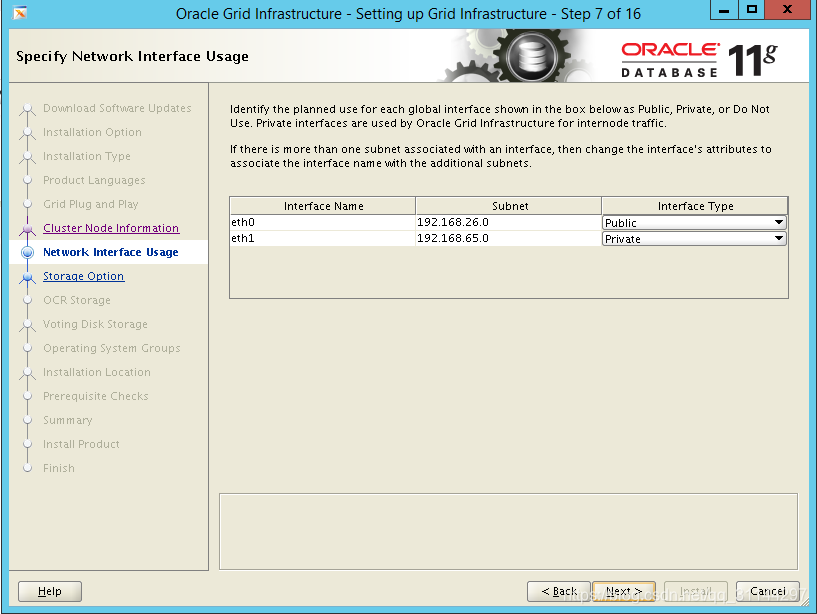817x614 pixels.
Task: Go to Cluster Node Information step
Action: click(x=111, y=228)
